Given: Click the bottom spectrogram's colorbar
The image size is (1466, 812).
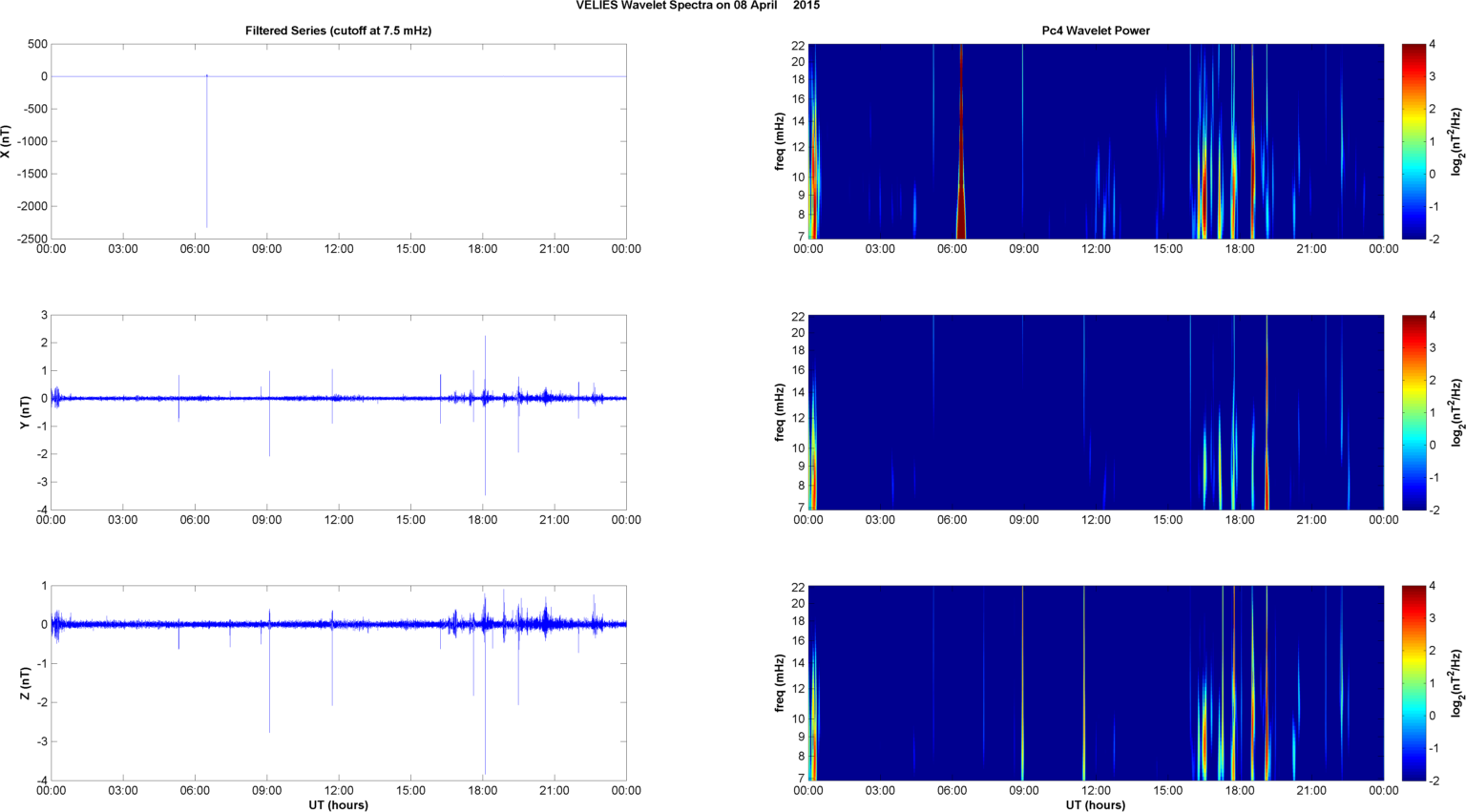Looking at the screenshot, I should pyautogui.click(x=1414, y=683).
